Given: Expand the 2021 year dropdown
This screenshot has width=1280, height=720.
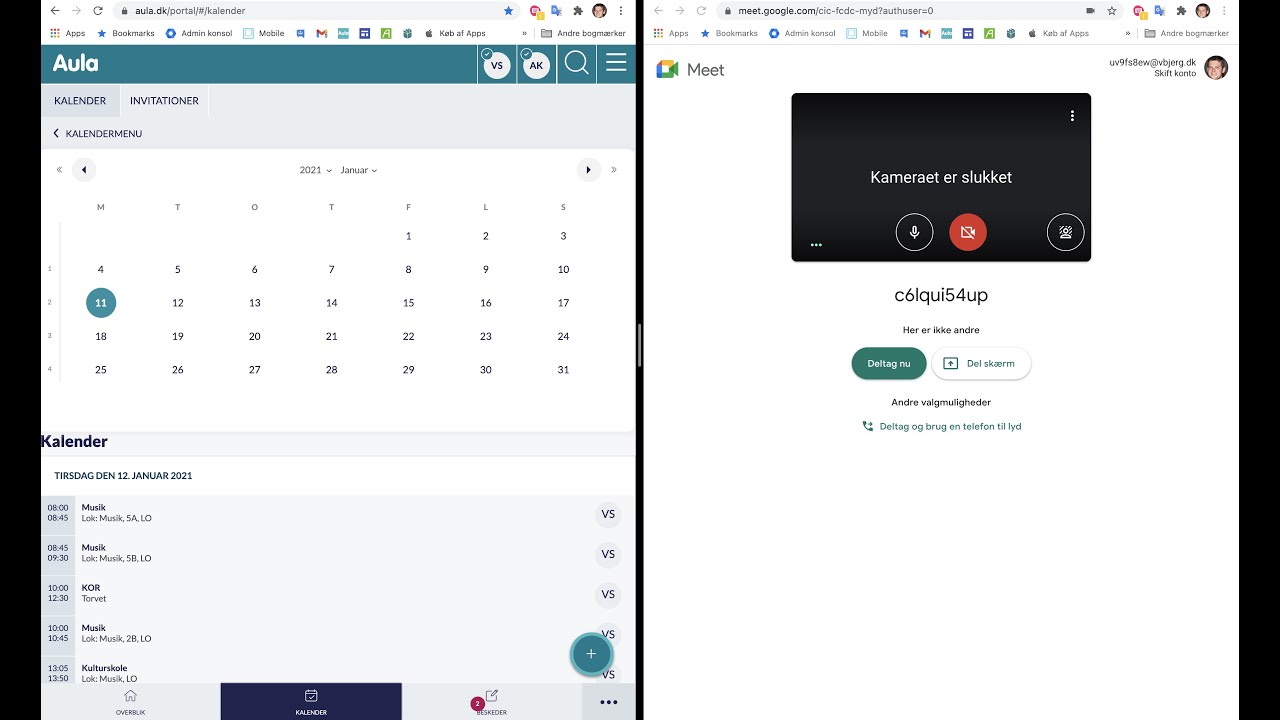Looking at the screenshot, I should coord(315,170).
